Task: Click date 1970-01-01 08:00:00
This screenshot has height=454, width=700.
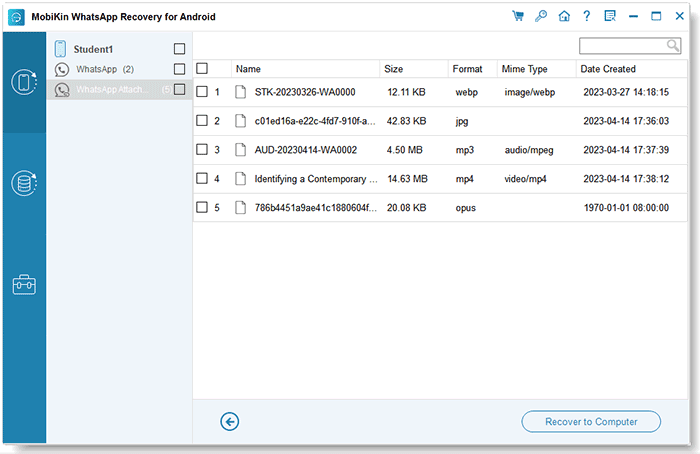Action: 626,208
